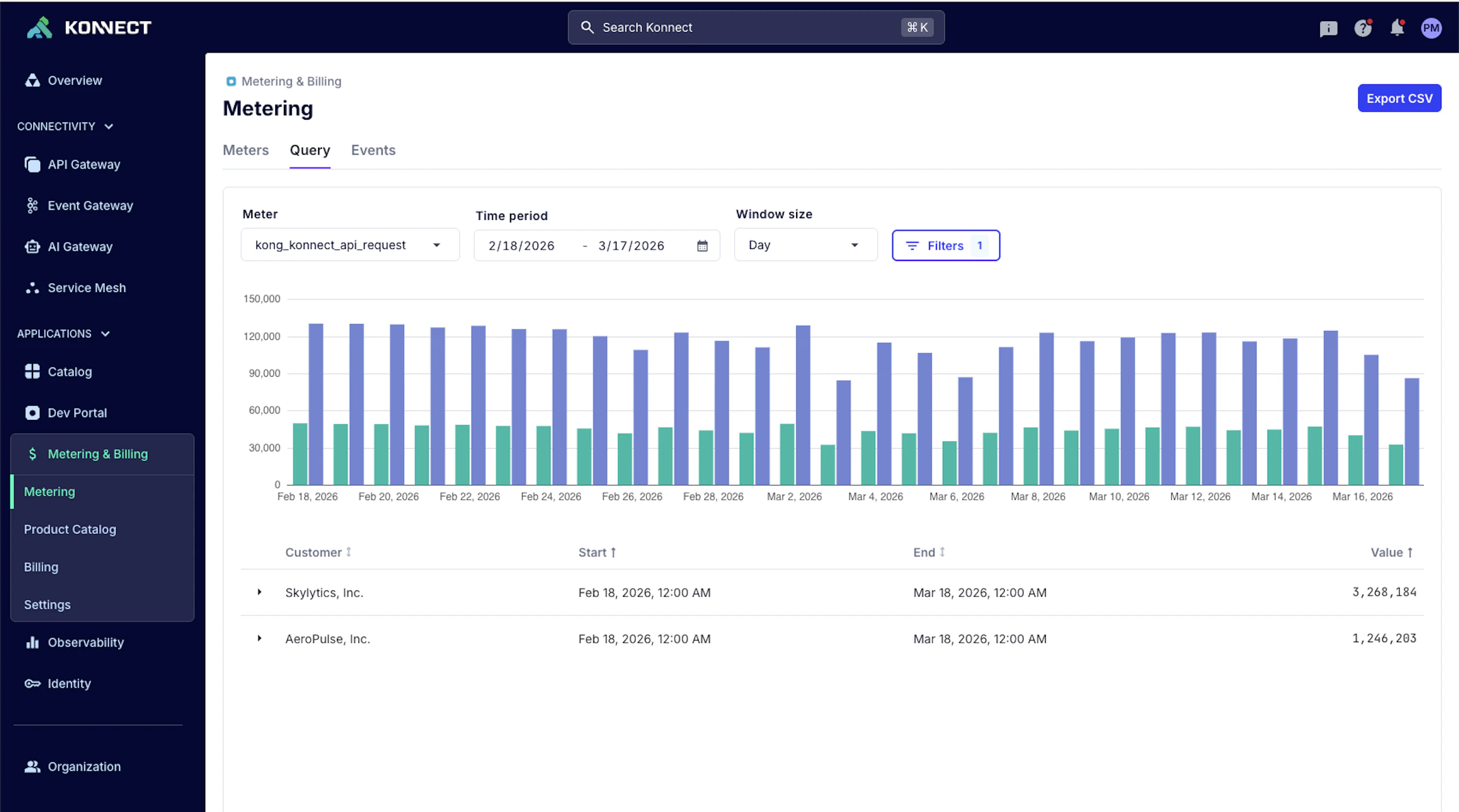The height and width of the screenshot is (812, 1459).
Task: Click the notifications bell icon
Action: (x=1396, y=28)
